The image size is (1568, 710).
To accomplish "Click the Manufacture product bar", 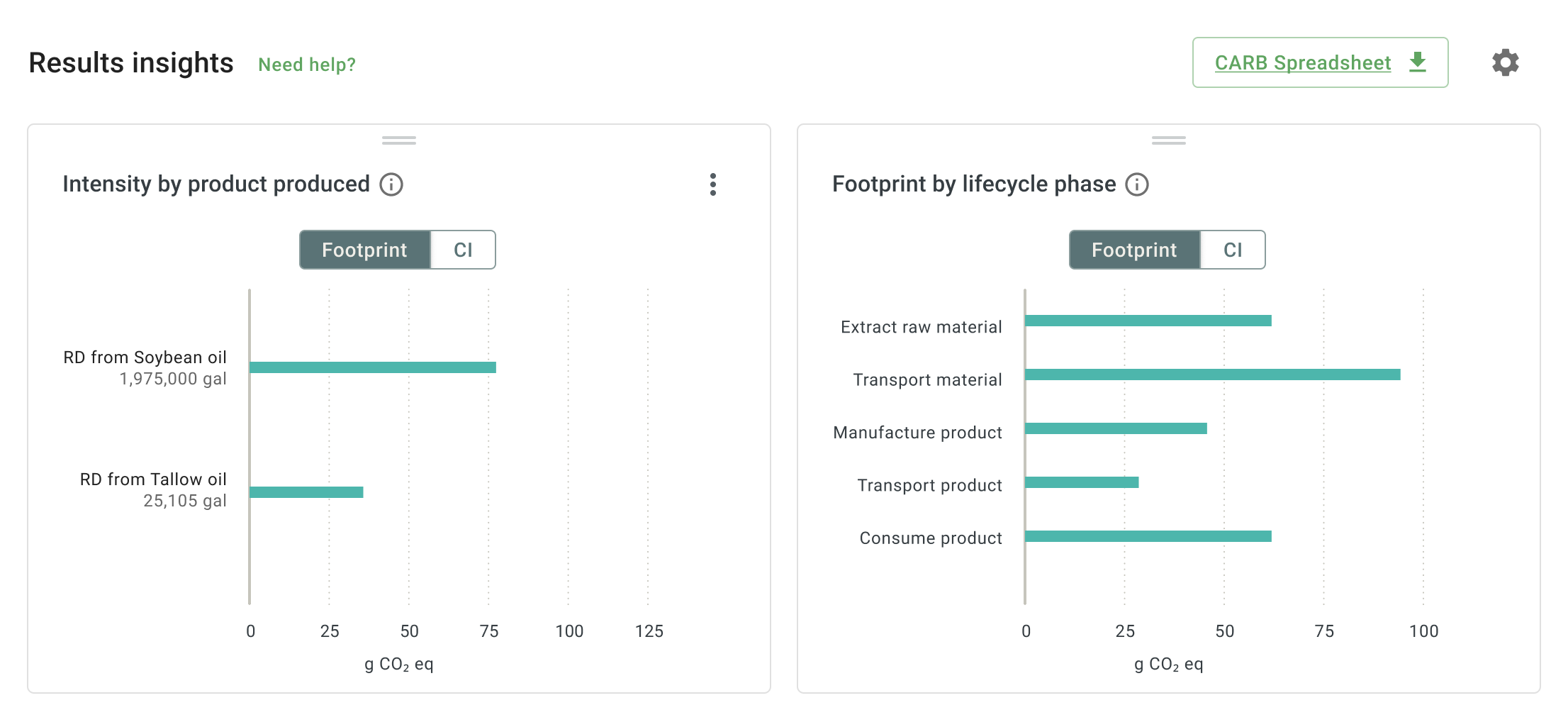I will pos(1116,428).
